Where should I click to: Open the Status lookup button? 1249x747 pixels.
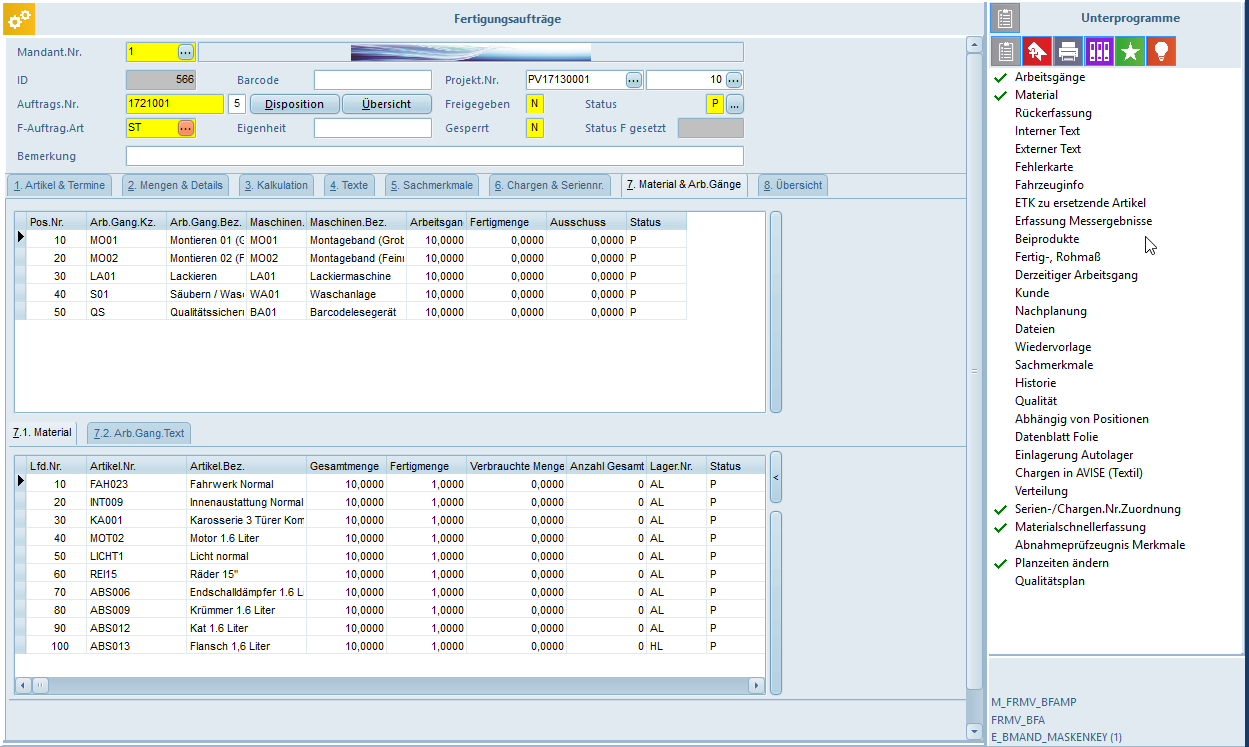point(734,104)
